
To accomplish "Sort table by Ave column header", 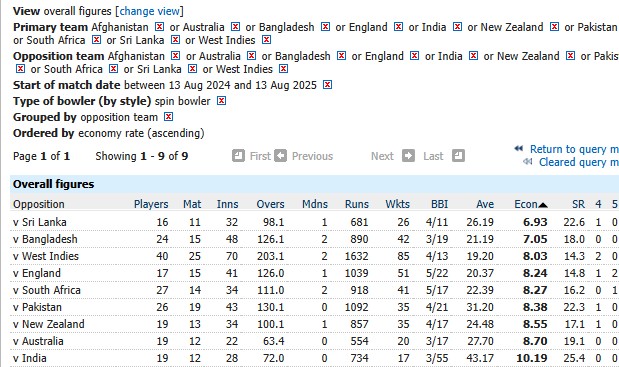I will tap(485, 204).
